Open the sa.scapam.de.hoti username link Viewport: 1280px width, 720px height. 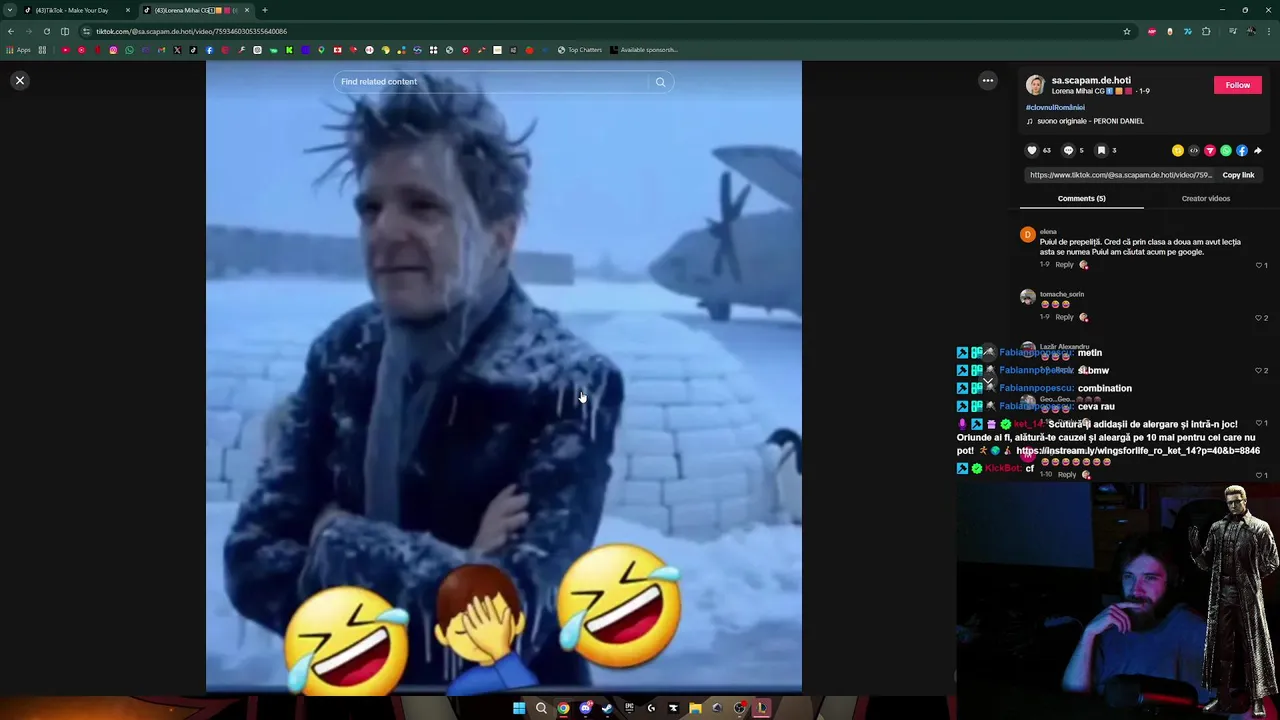(1091, 80)
